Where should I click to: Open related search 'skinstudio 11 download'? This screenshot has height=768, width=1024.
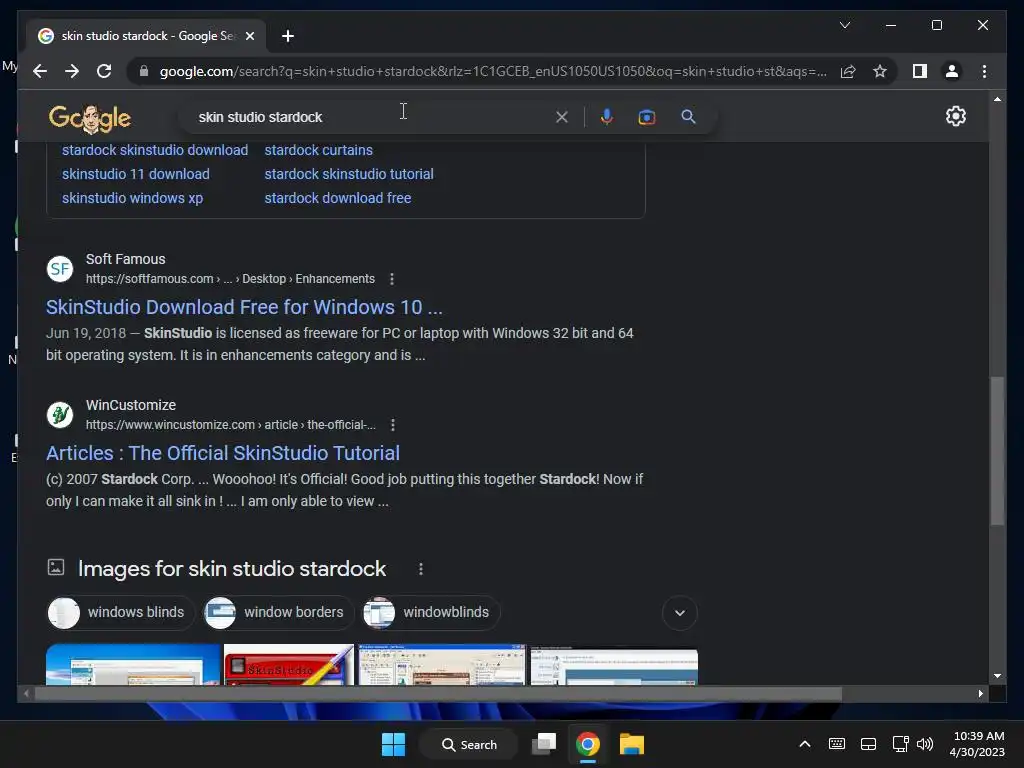(x=136, y=174)
